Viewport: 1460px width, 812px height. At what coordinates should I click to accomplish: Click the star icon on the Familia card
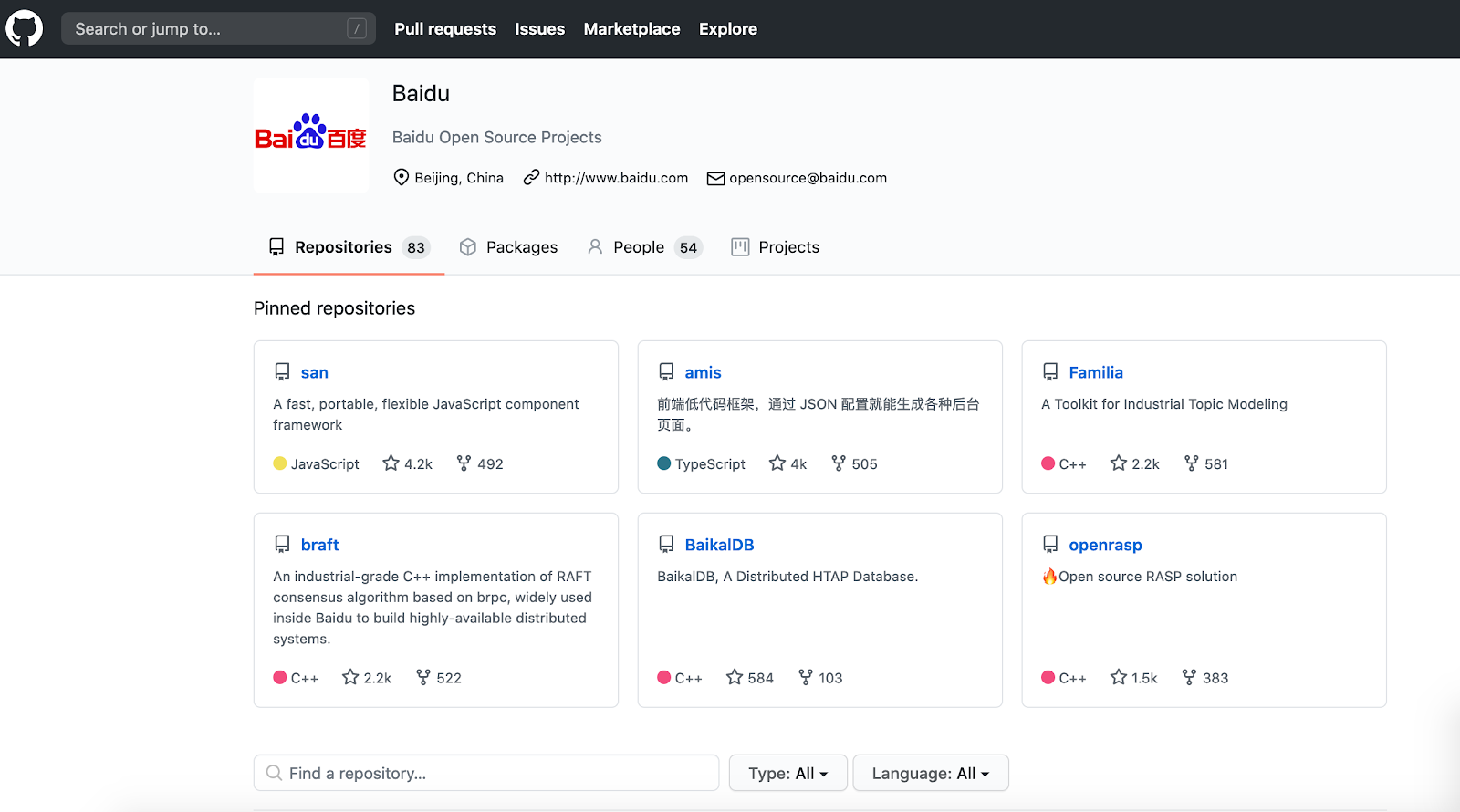[1119, 463]
